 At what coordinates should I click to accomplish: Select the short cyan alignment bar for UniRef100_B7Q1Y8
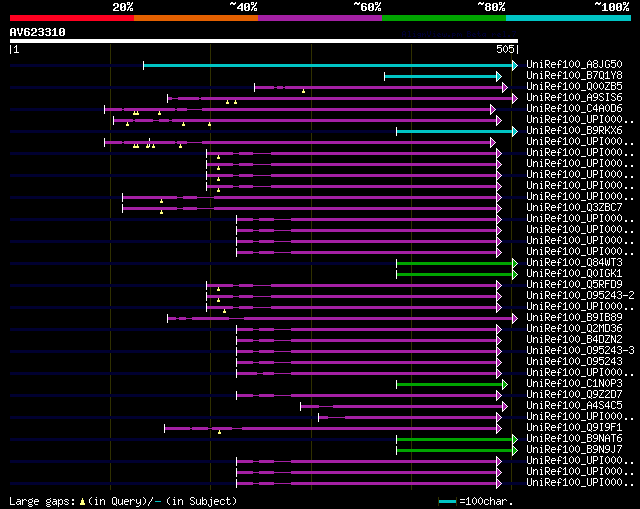[x=443, y=76]
